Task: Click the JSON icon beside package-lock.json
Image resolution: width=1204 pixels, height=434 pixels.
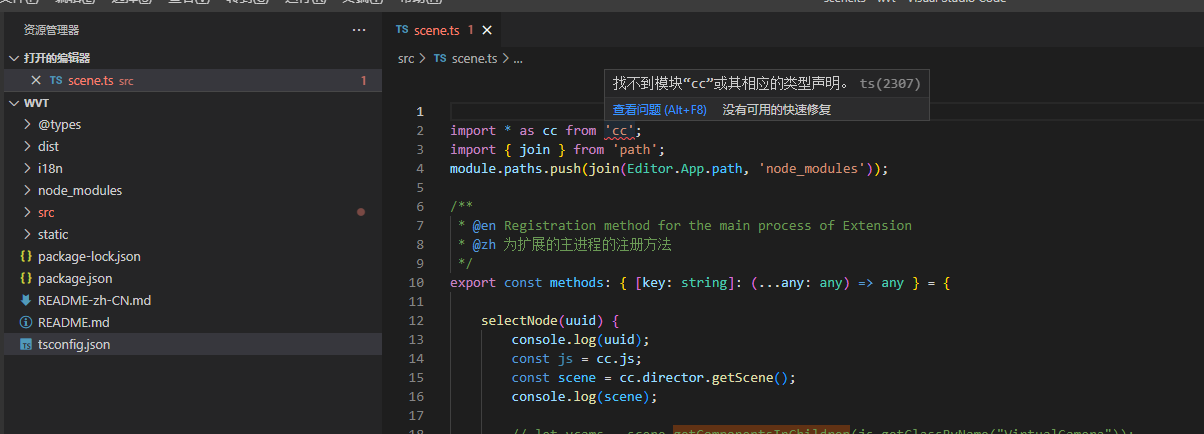Action: pyautogui.click(x=26, y=256)
